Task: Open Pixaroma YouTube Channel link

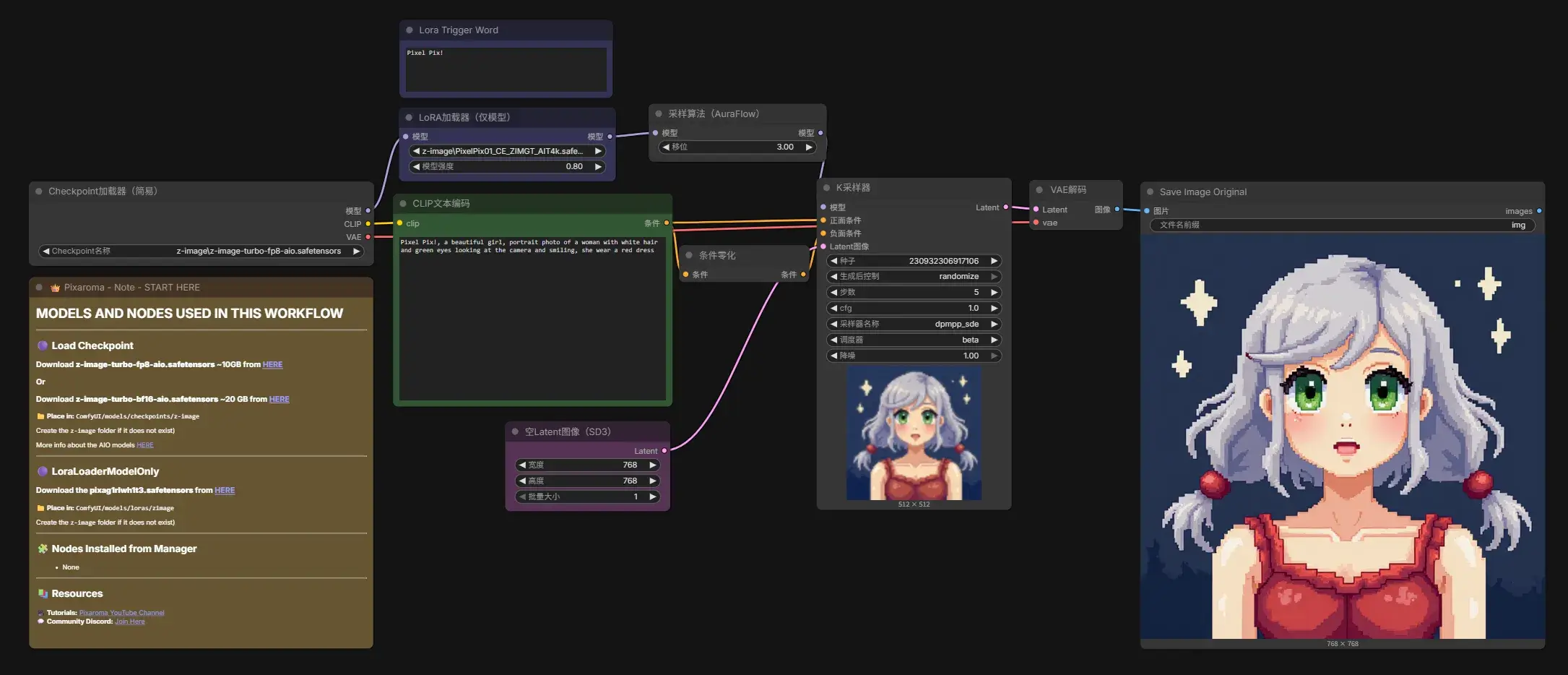Action: (121, 613)
